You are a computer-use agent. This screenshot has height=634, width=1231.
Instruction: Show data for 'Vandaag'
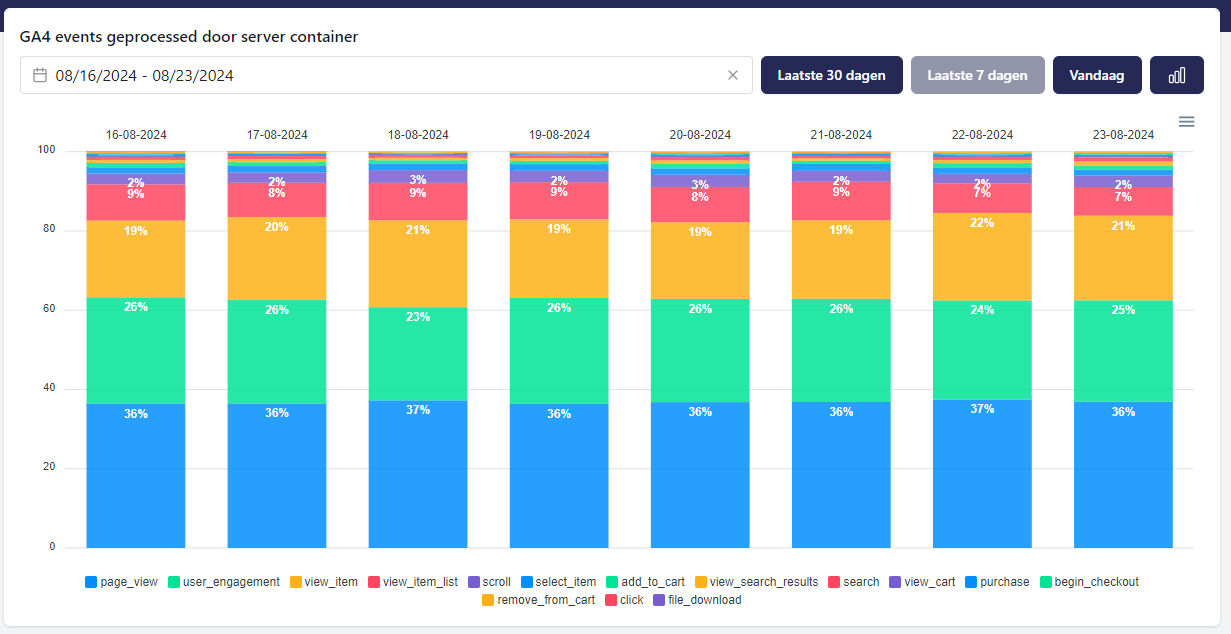1096,75
